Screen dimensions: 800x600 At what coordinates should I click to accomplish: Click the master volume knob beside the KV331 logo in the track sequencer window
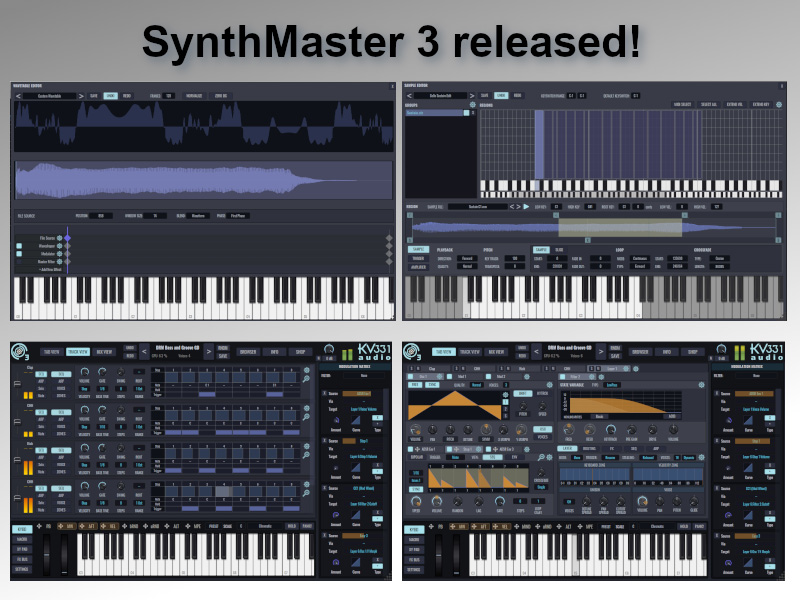(329, 349)
